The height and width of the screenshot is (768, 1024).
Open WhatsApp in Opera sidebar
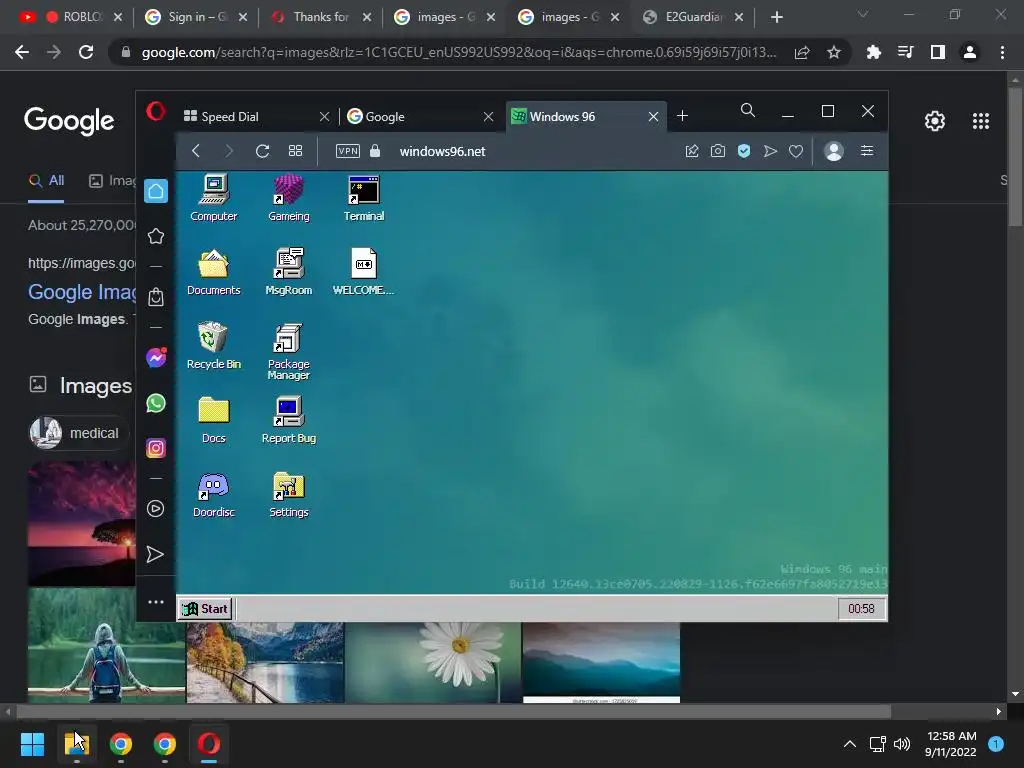155,403
